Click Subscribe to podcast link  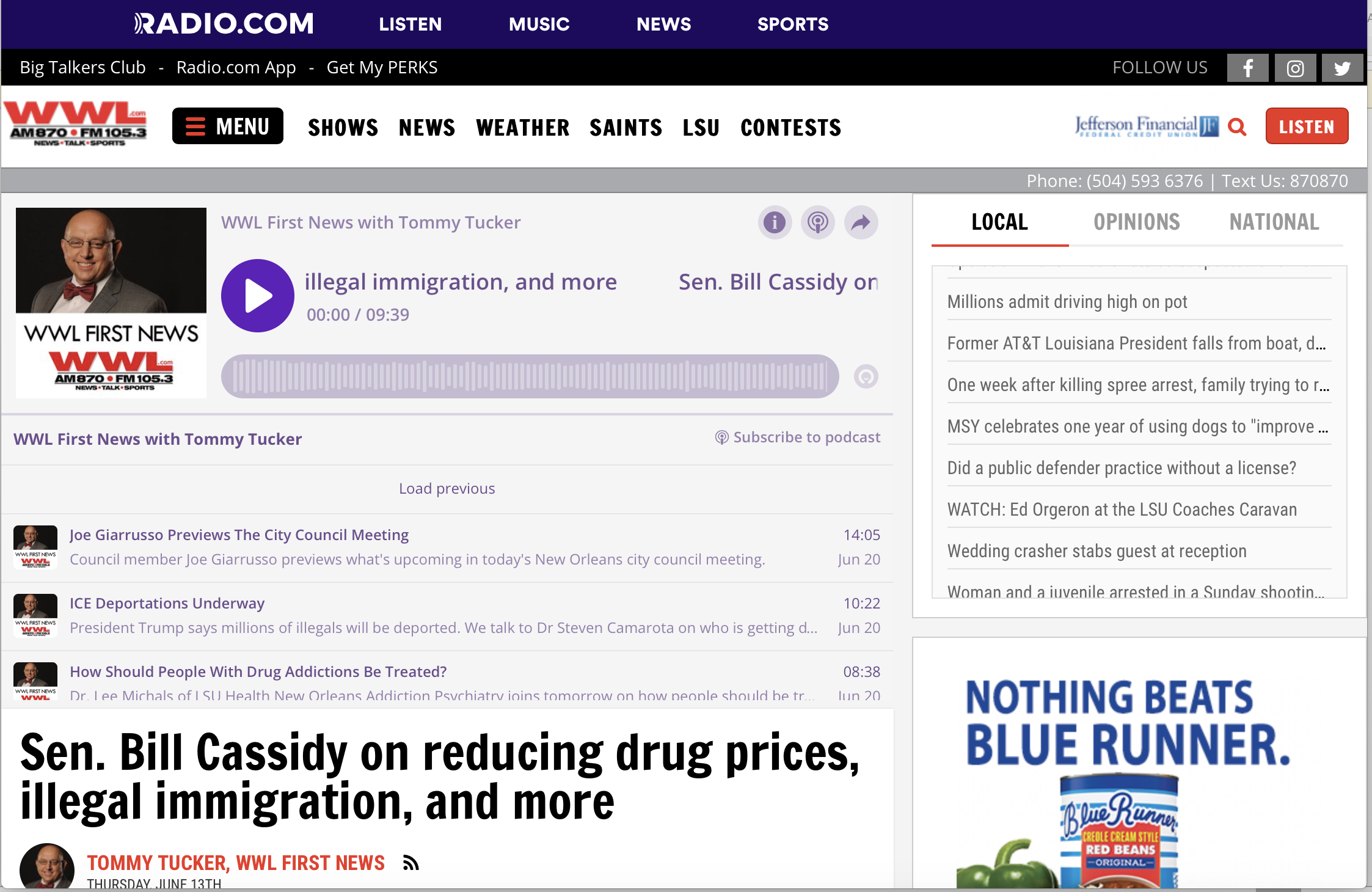[x=798, y=437]
